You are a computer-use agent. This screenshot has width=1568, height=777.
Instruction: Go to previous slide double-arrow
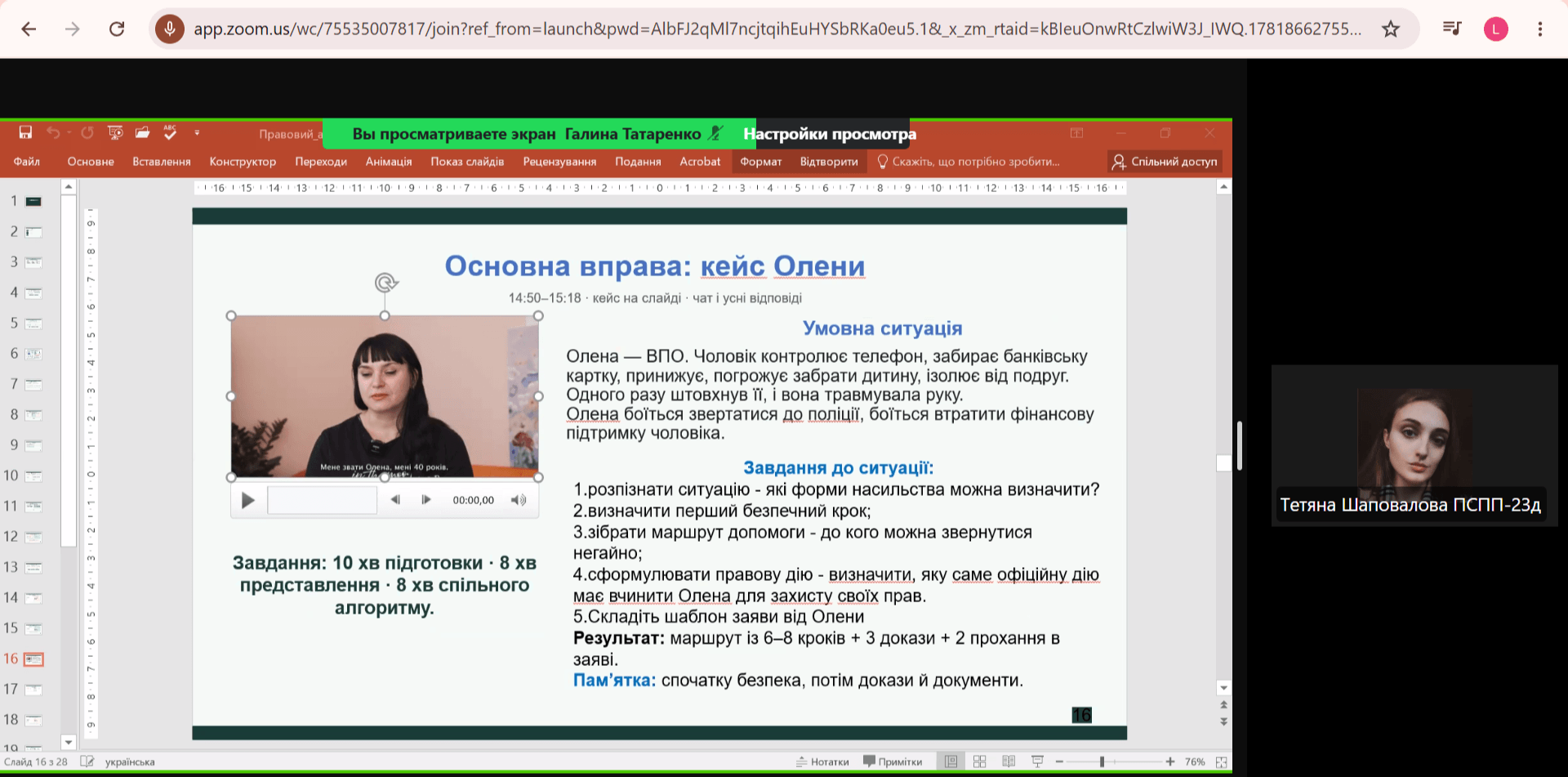[x=1223, y=705]
